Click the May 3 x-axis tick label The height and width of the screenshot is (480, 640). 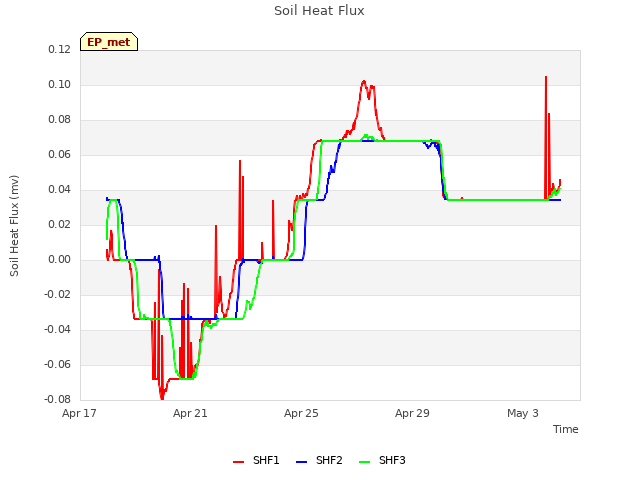click(523, 413)
